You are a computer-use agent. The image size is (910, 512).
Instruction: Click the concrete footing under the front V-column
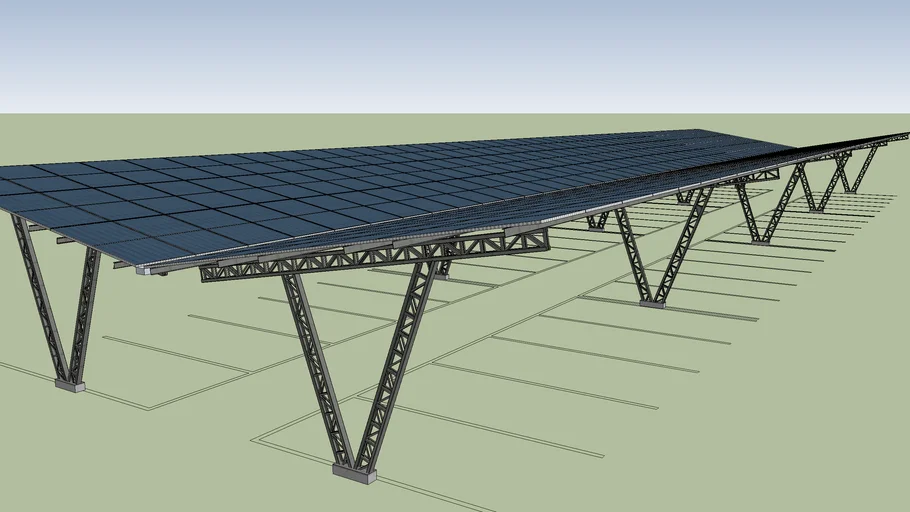coord(354,472)
